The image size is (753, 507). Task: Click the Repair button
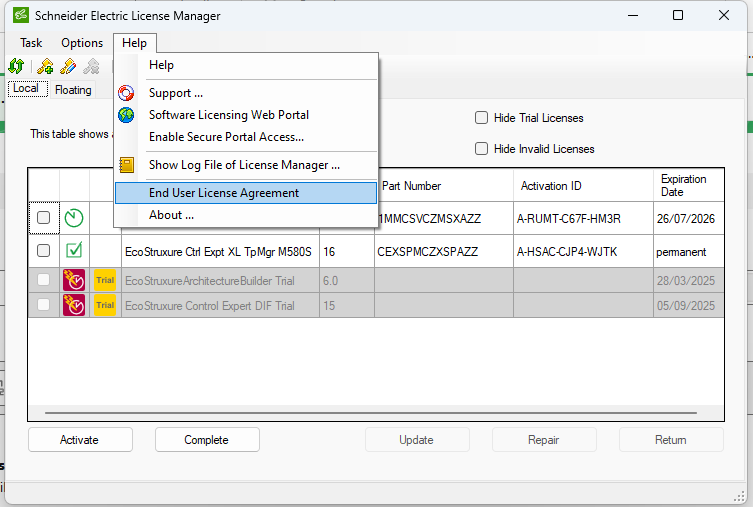[544, 440]
